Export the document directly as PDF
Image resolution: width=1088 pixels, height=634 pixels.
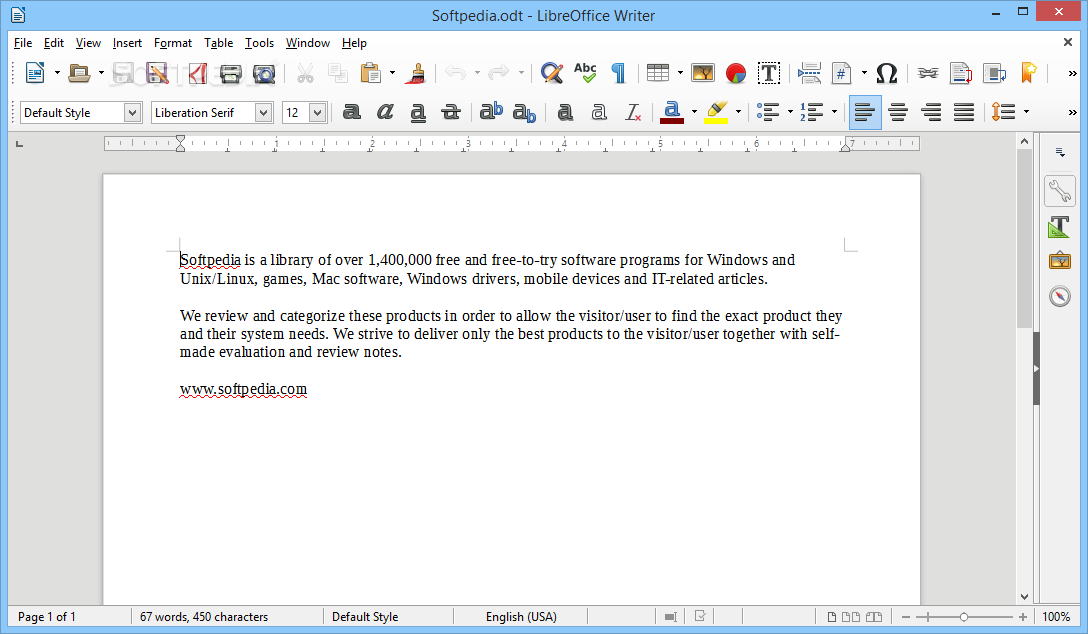pyautogui.click(x=196, y=73)
